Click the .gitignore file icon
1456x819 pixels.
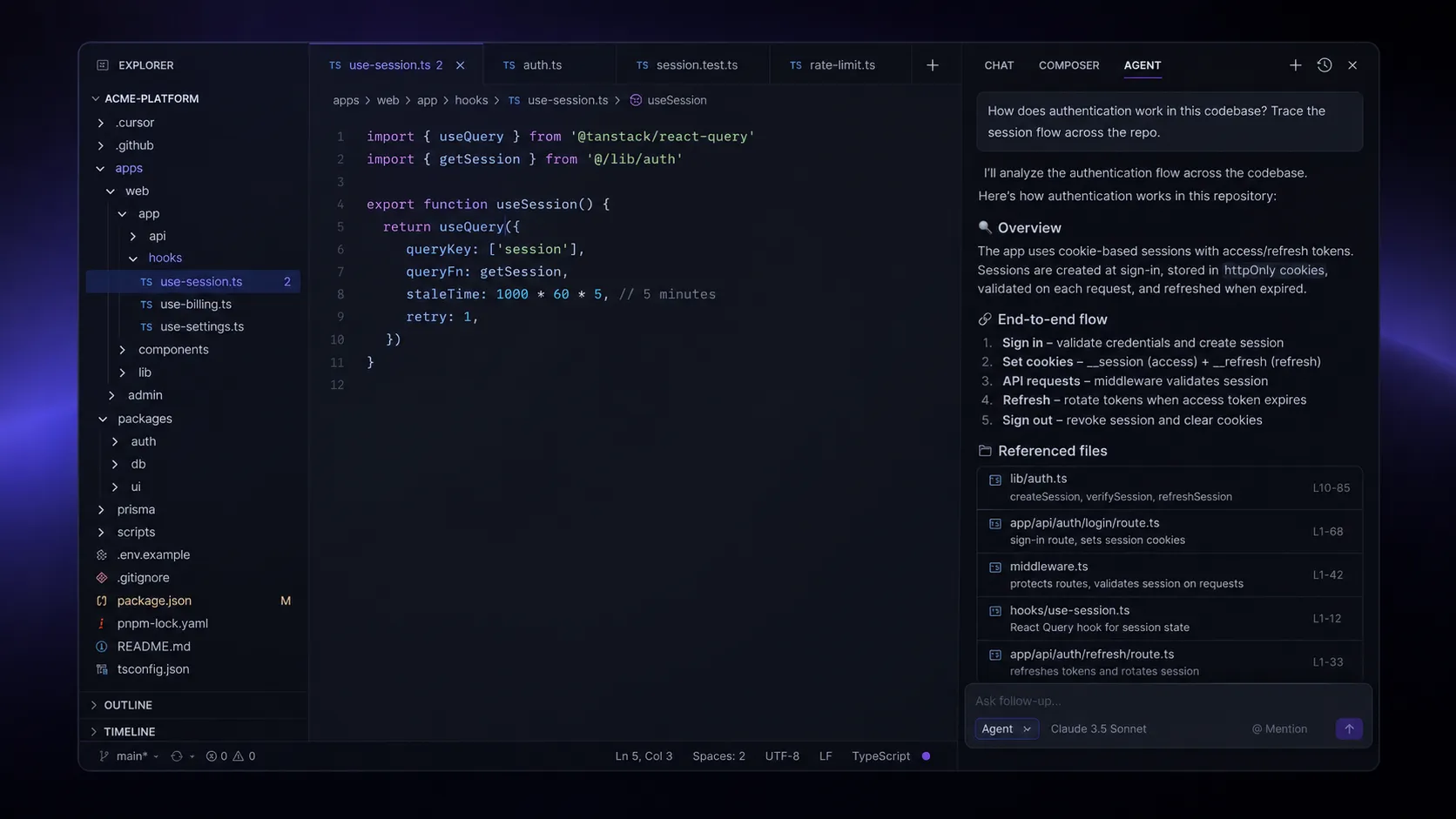pyautogui.click(x=102, y=578)
